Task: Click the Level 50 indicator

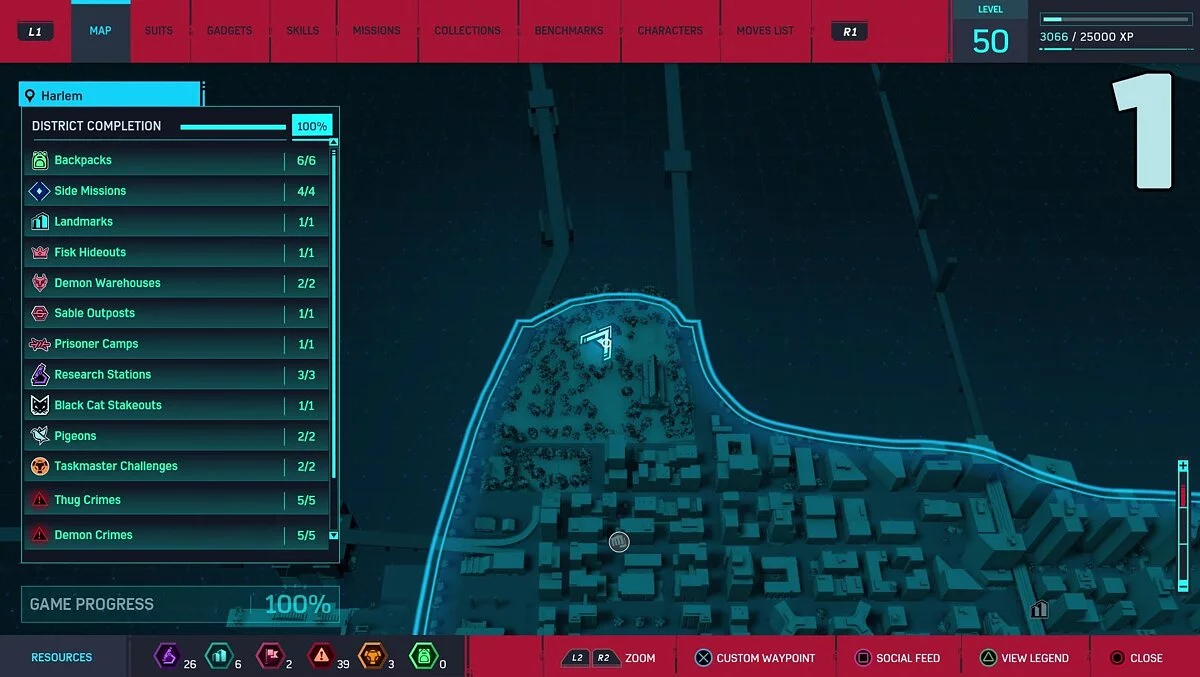Action: point(990,32)
